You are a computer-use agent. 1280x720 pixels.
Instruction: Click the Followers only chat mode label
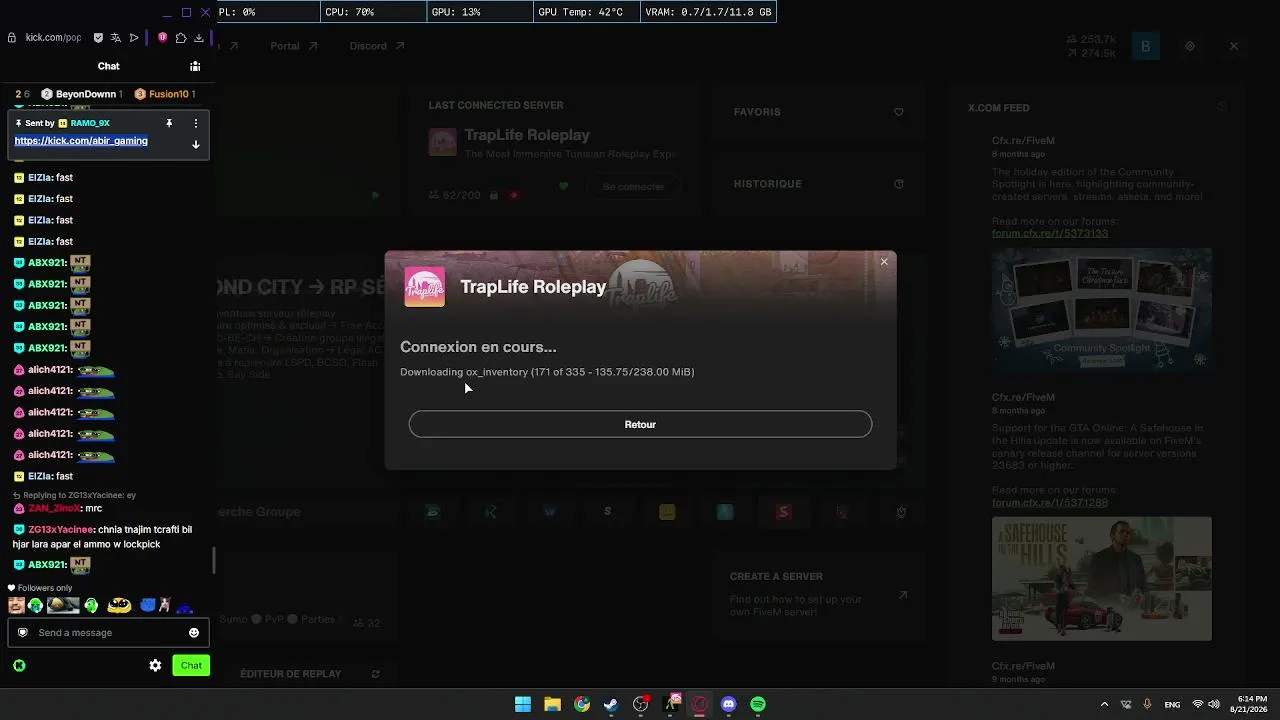click(x=40, y=588)
